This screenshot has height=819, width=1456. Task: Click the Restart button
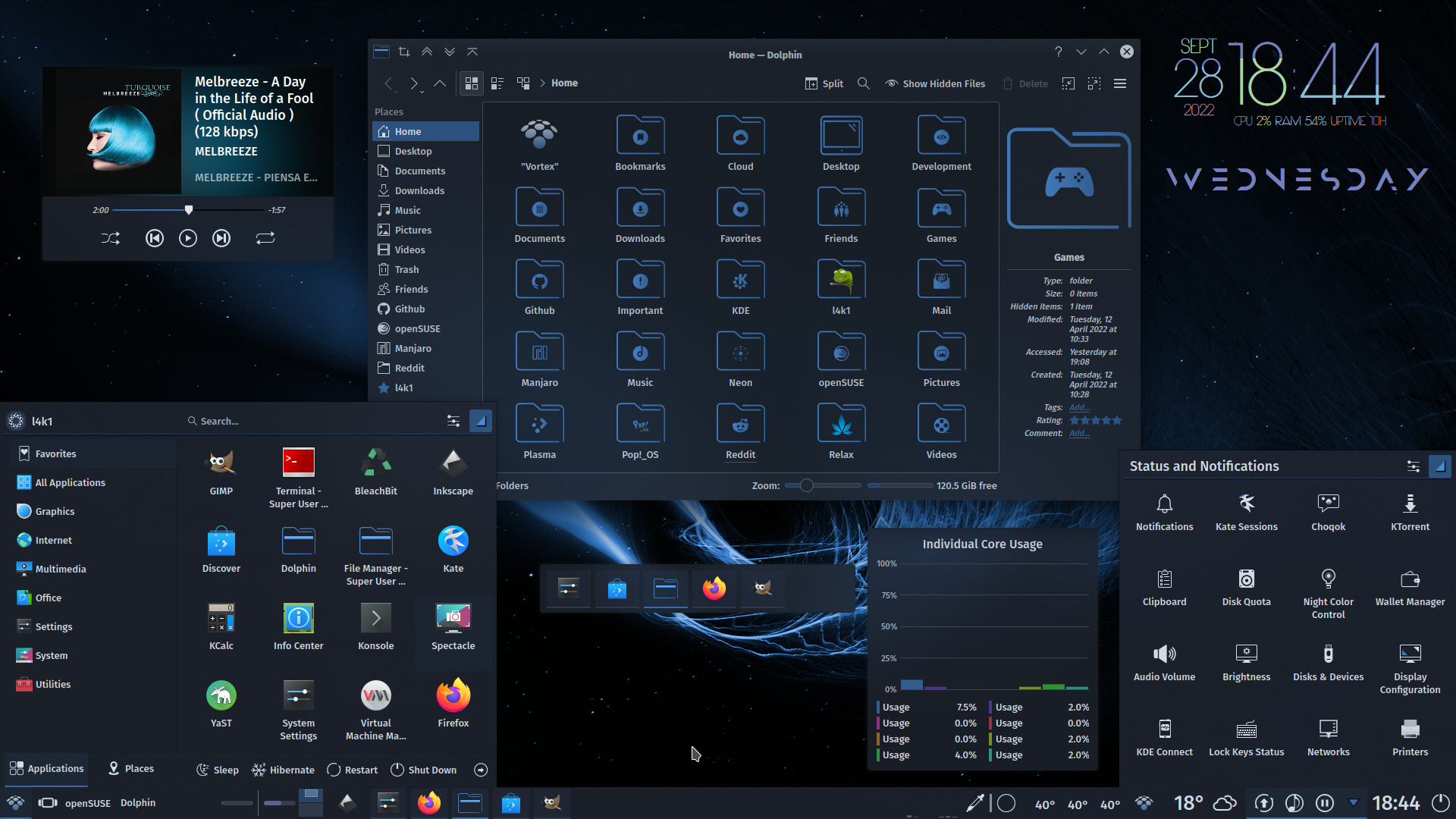point(353,770)
